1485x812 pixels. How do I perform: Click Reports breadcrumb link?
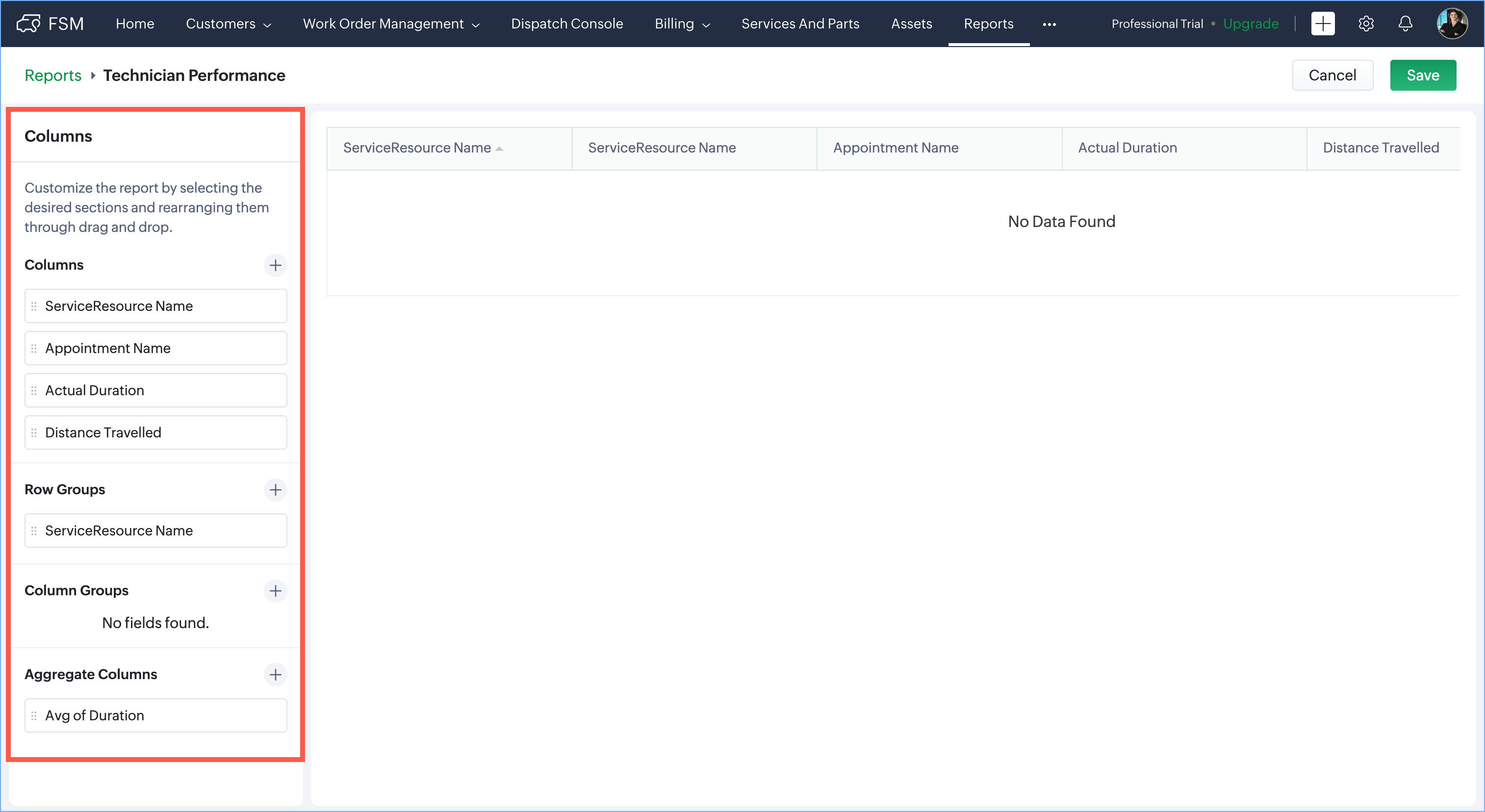[53, 76]
